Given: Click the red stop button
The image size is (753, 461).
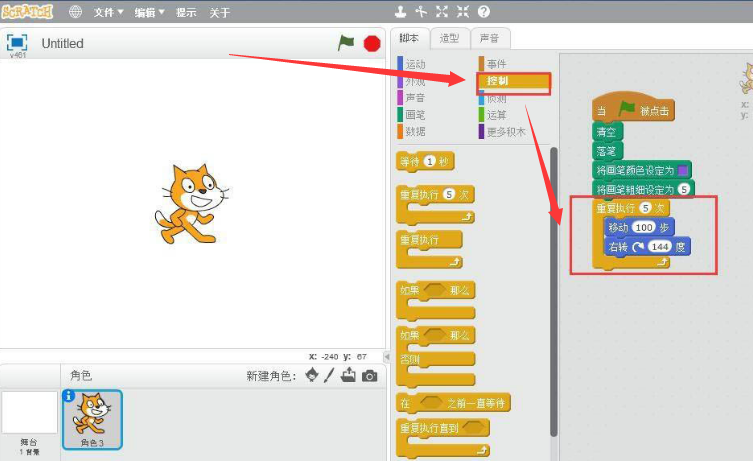Looking at the screenshot, I should [x=372, y=44].
